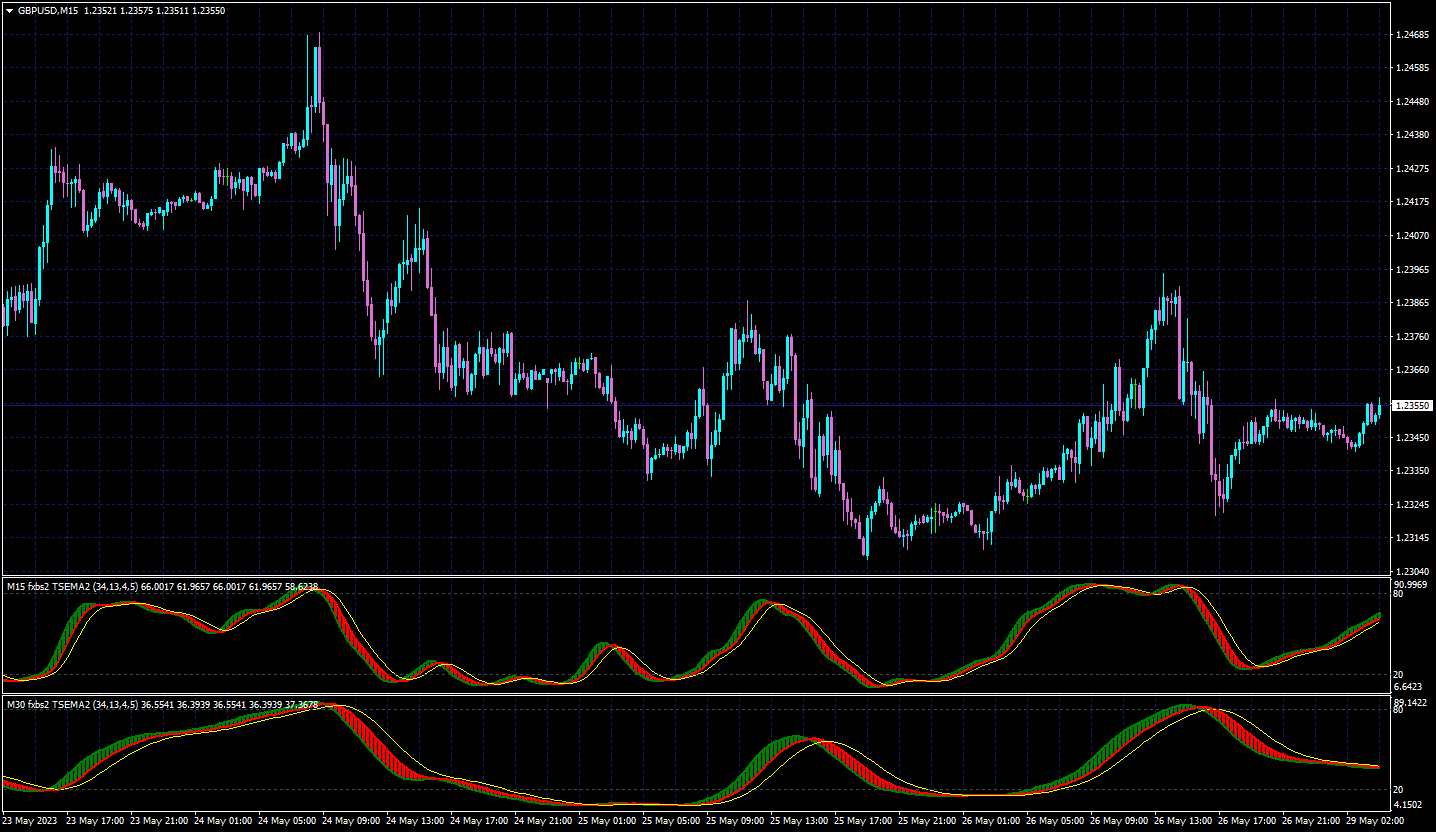Open the chart menu triangle beside GBPUSD,M15
The width and height of the screenshot is (1436, 832).
coord(9,10)
